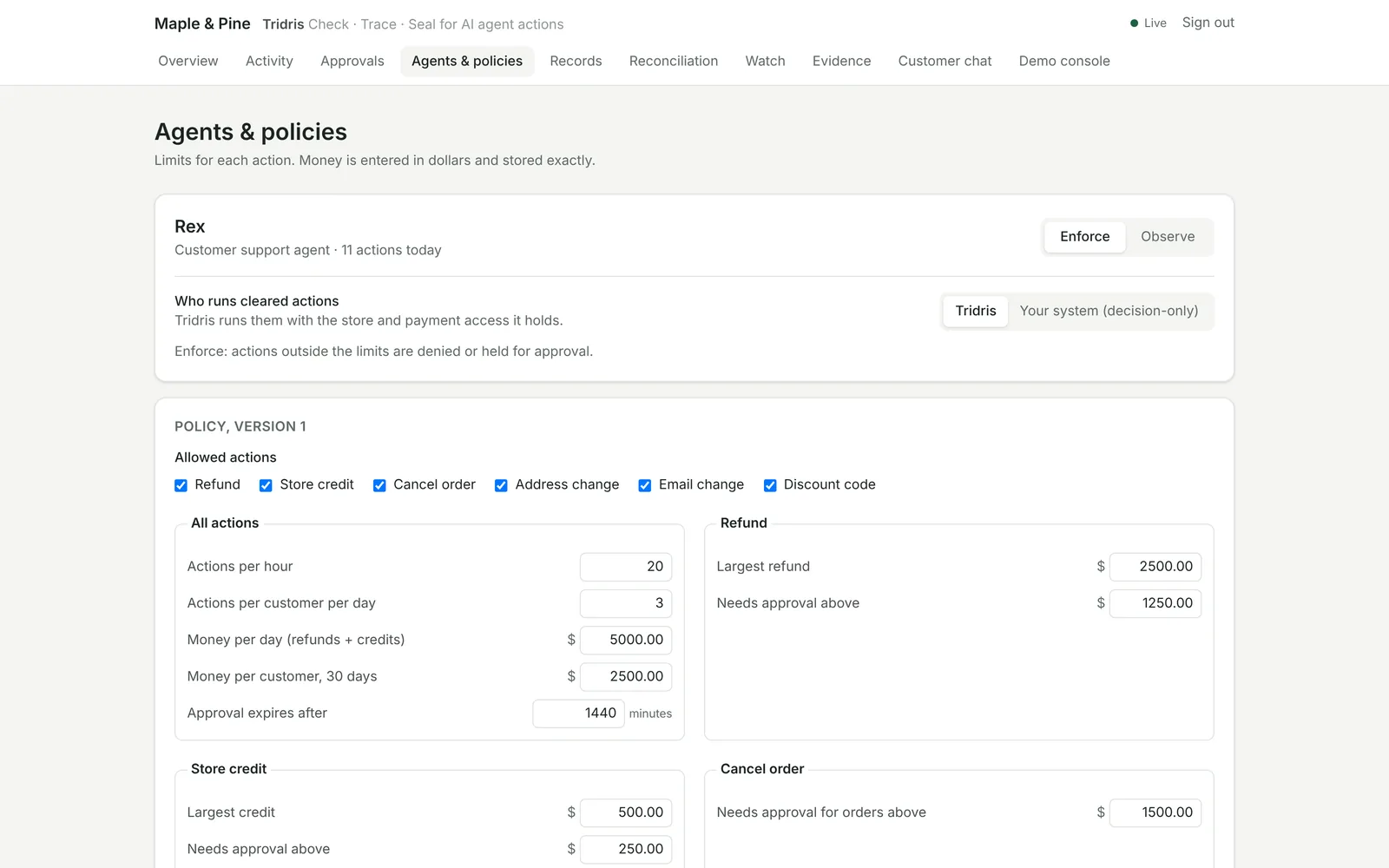
Task: Toggle the Discount code checkbox
Action: [770, 485]
